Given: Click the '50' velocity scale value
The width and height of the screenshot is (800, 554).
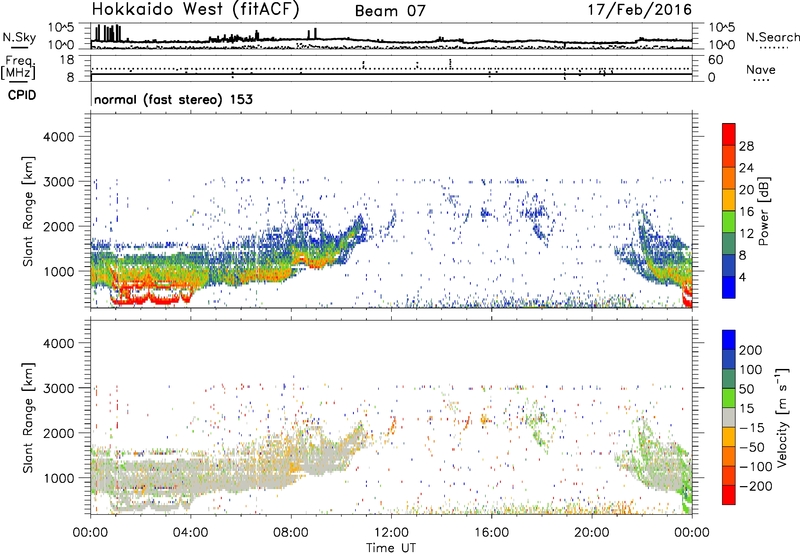Looking at the screenshot, I should coord(746,389).
